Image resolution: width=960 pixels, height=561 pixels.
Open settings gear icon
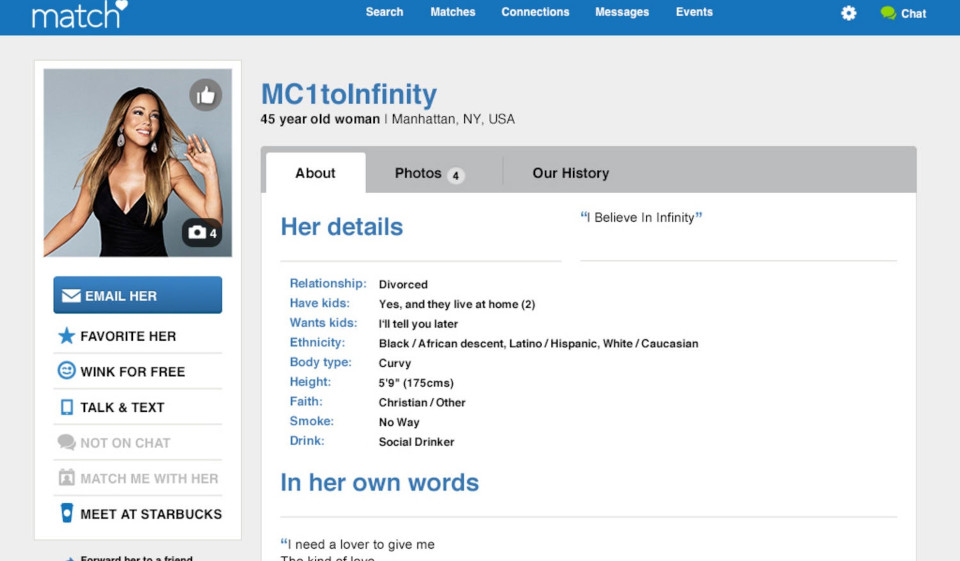[x=849, y=13]
